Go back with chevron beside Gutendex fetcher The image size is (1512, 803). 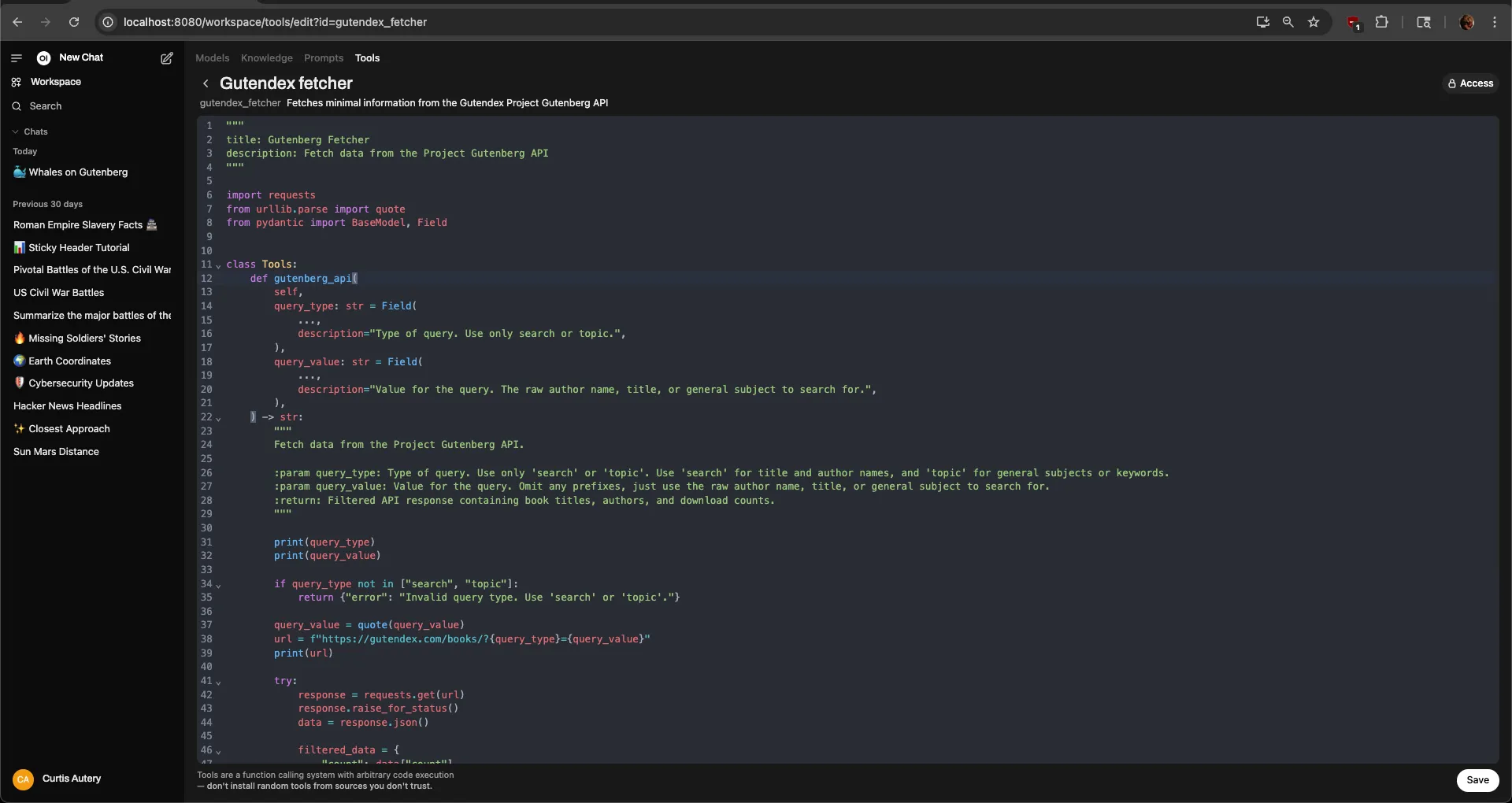click(x=206, y=83)
